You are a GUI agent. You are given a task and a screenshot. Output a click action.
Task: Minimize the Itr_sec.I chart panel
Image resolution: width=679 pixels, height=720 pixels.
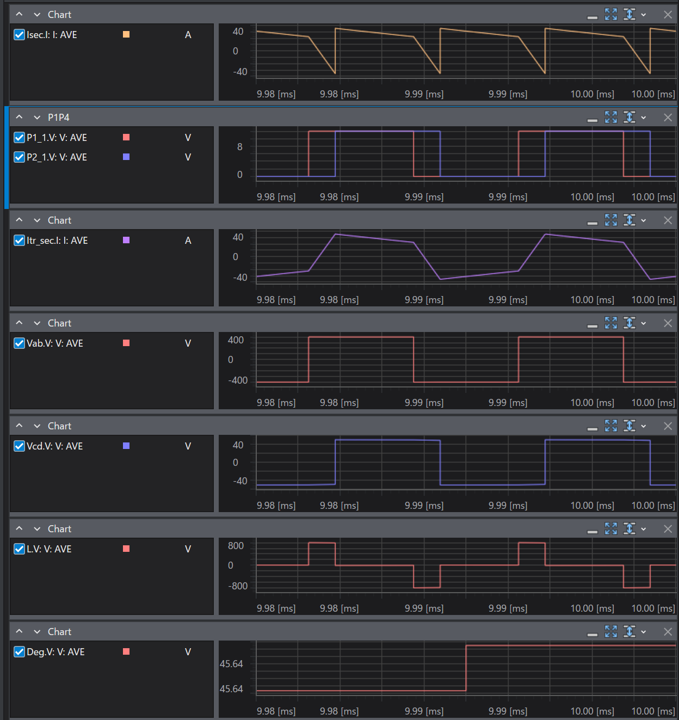[x=593, y=221]
